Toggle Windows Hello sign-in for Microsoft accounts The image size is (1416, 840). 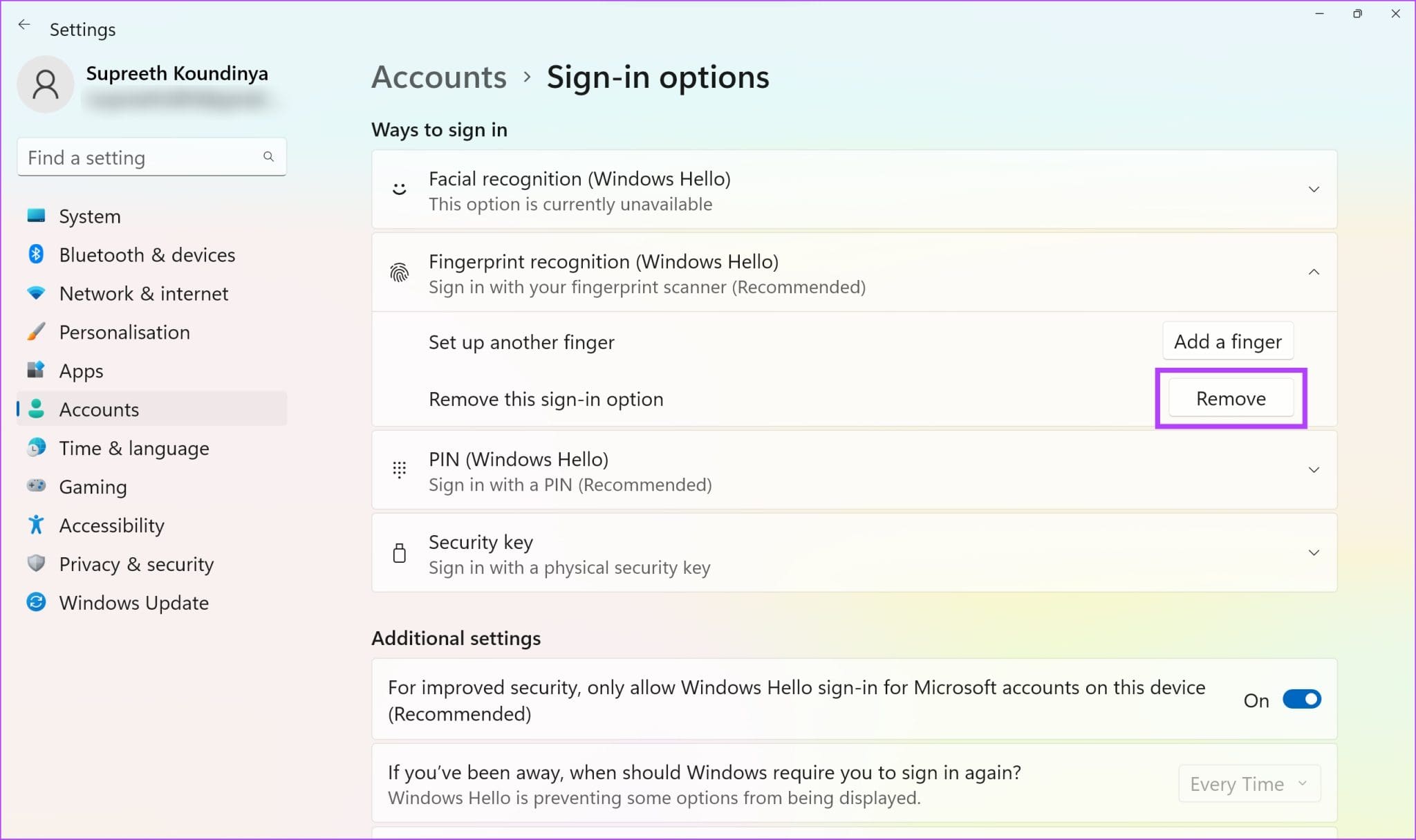point(1301,699)
